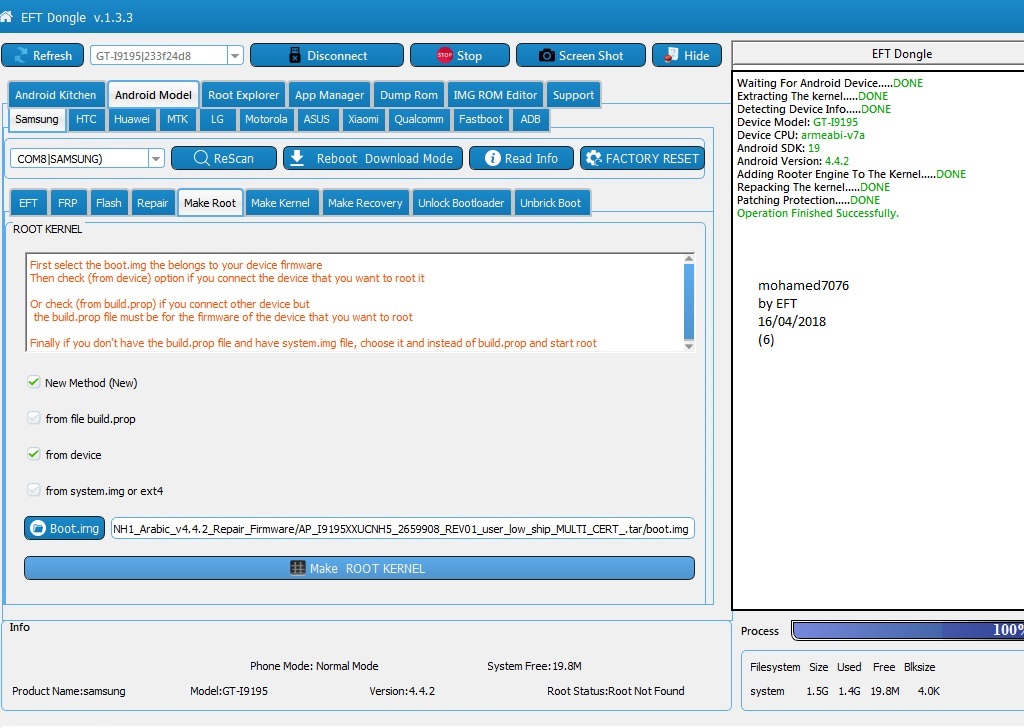Select the Qualcomm tab
The image size is (1024, 728).
(419, 119)
